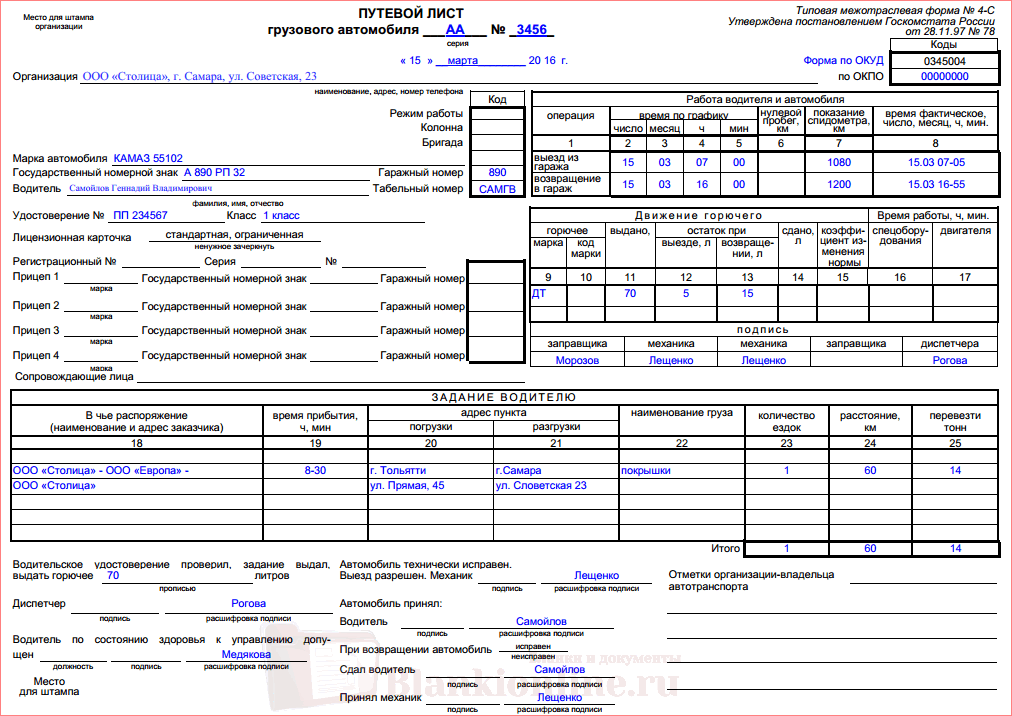The image size is (1012, 716).
Task: Click total tonnage "14" in the Итого row
Action: point(955,549)
